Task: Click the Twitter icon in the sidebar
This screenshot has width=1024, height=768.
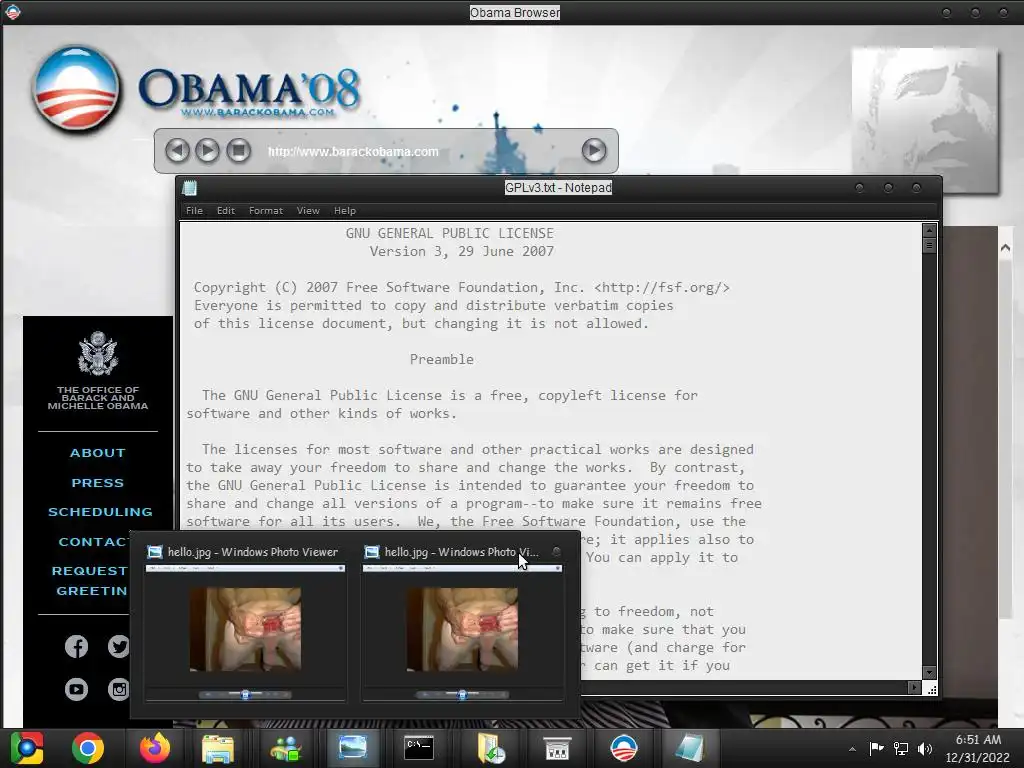Action: (118, 647)
